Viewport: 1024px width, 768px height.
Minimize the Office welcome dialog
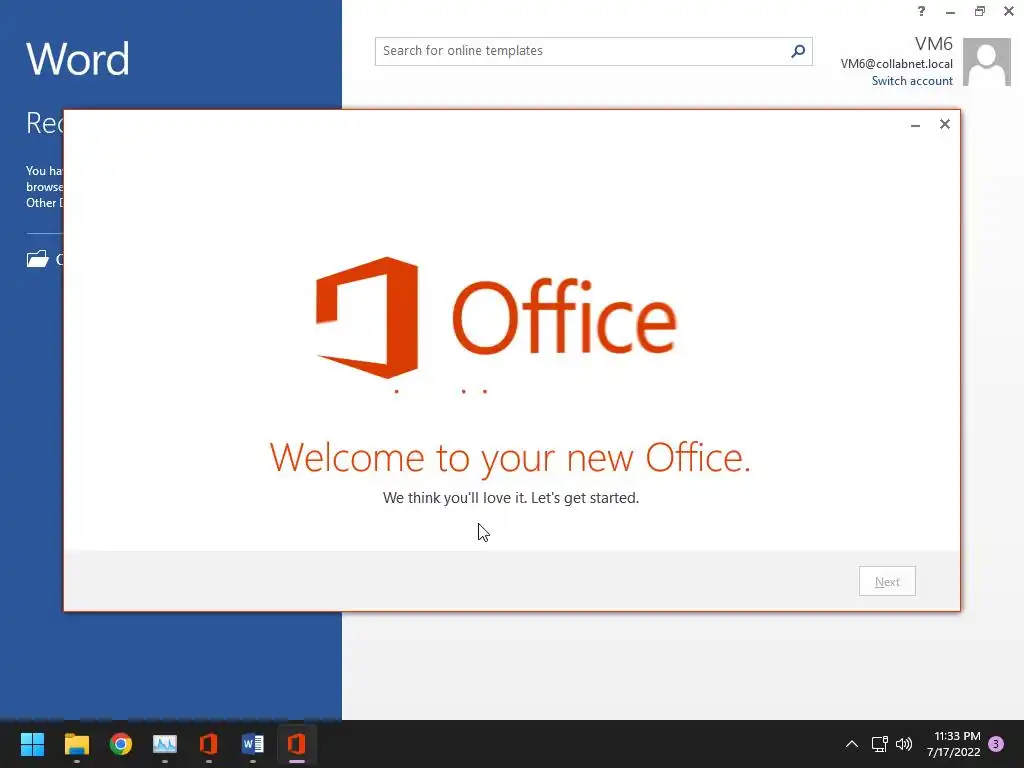point(916,125)
